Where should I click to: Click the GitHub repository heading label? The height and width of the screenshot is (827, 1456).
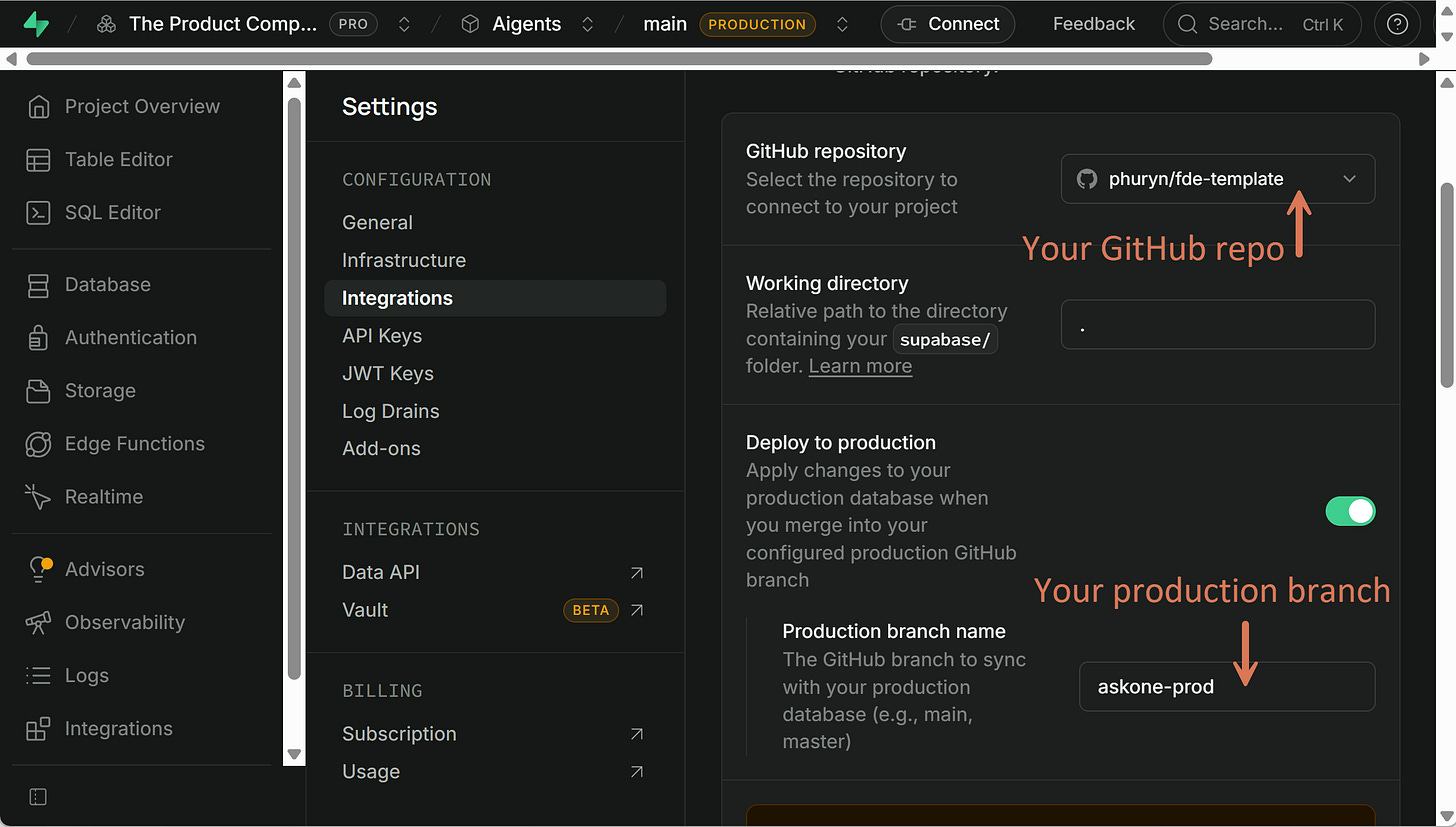[x=826, y=151]
